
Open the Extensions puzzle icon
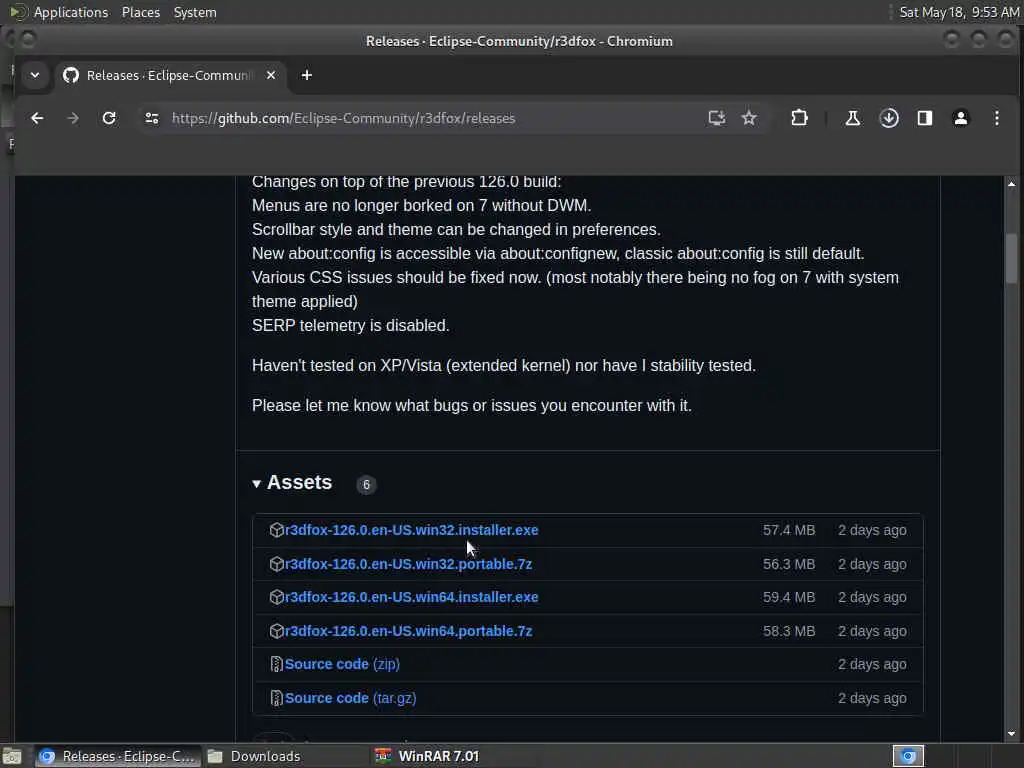(799, 118)
